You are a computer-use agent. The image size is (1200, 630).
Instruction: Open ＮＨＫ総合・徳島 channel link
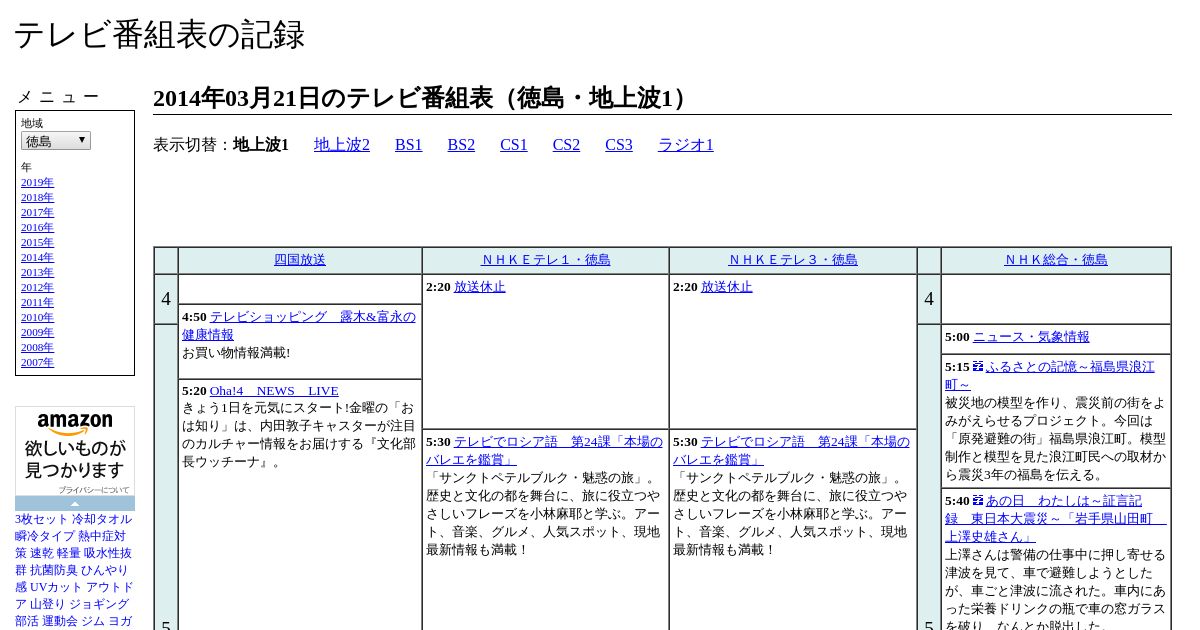tap(1056, 260)
